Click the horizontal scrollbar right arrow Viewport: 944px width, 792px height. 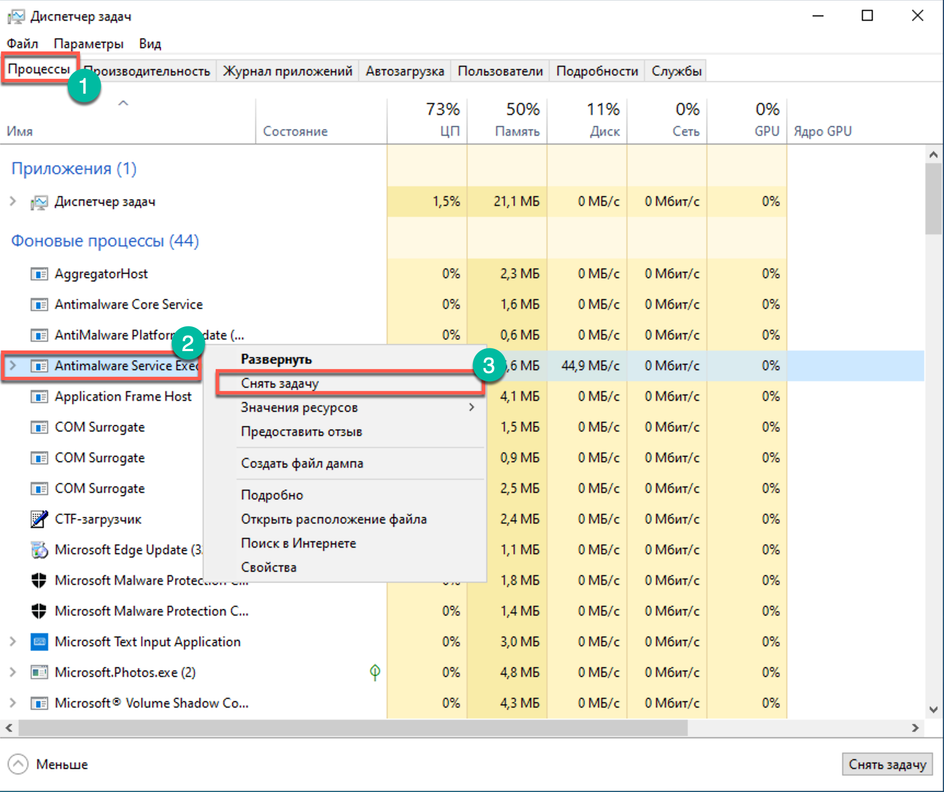point(916,728)
